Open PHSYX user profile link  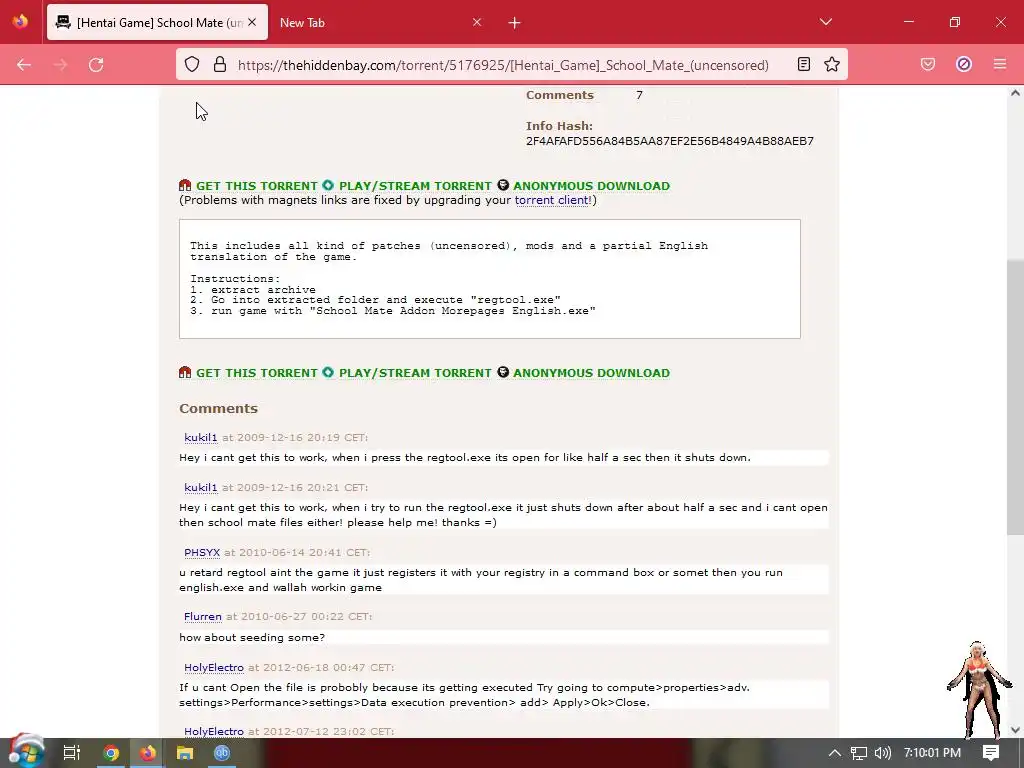tap(202, 552)
